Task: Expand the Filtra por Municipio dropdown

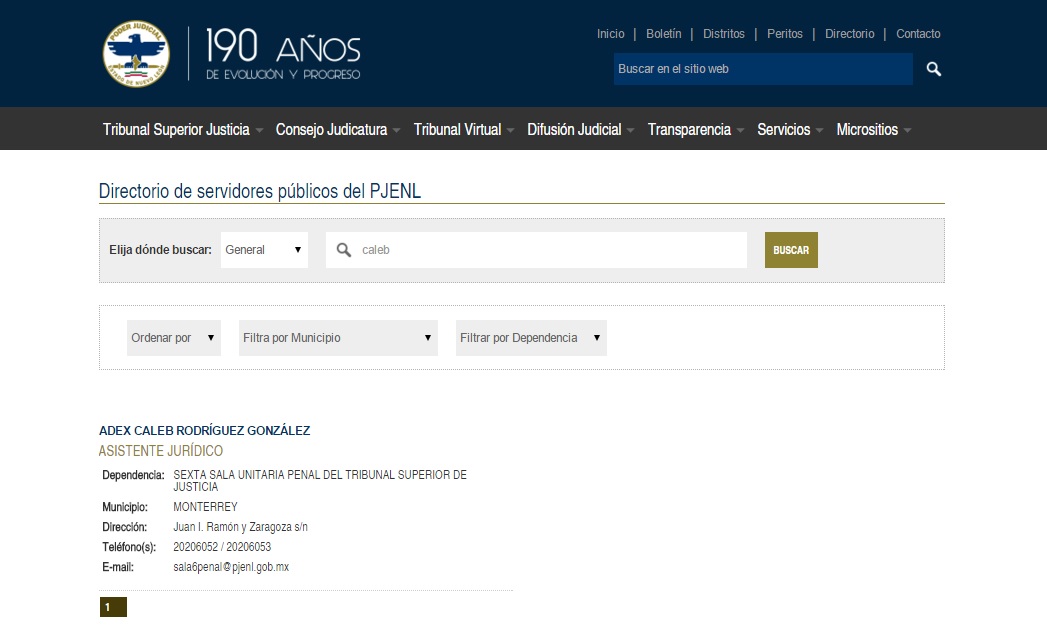Action: pos(338,338)
